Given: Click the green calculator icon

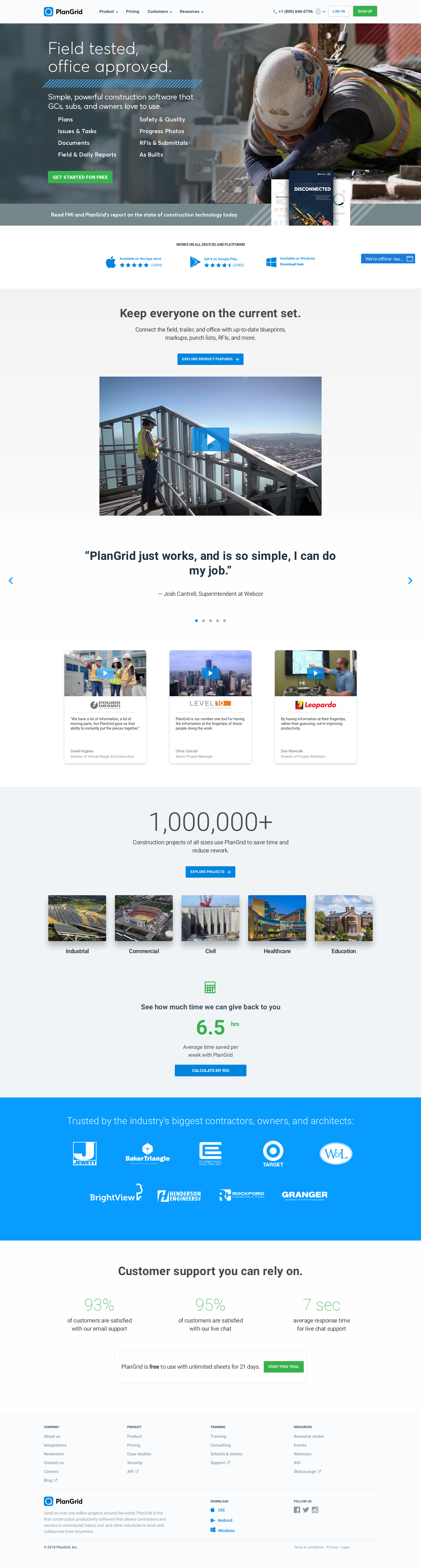Looking at the screenshot, I should pos(210,987).
